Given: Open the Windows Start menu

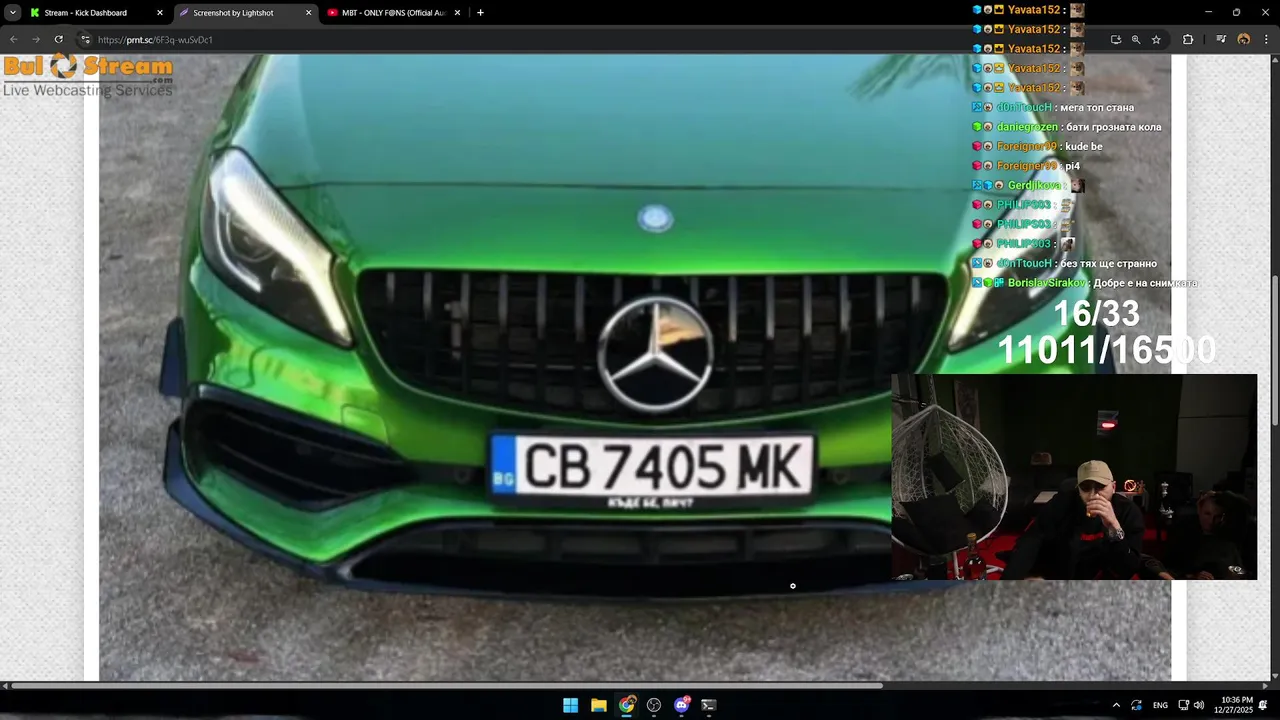Looking at the screenshot, I should pyautogui.click(x=570, y=705).
